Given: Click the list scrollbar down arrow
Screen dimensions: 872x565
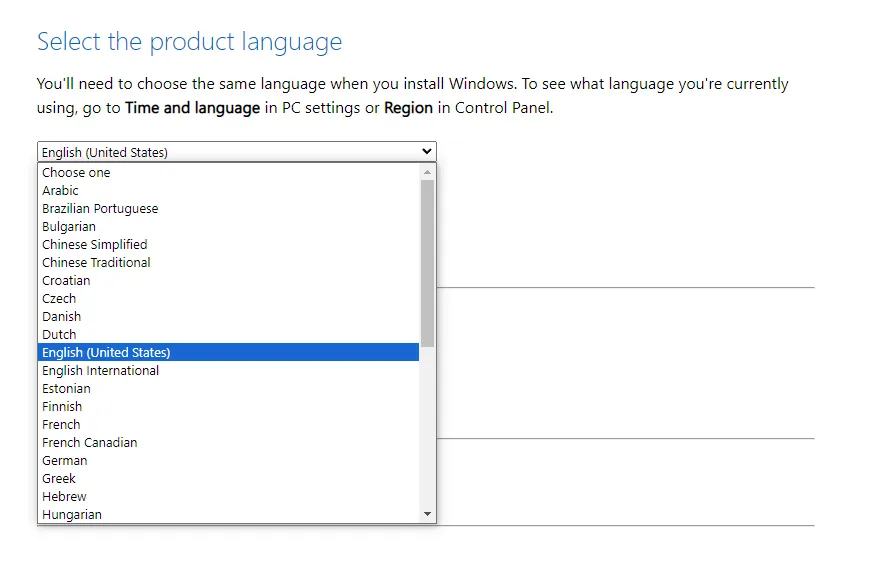Looking at the screenshot, I should pos(427,514).
